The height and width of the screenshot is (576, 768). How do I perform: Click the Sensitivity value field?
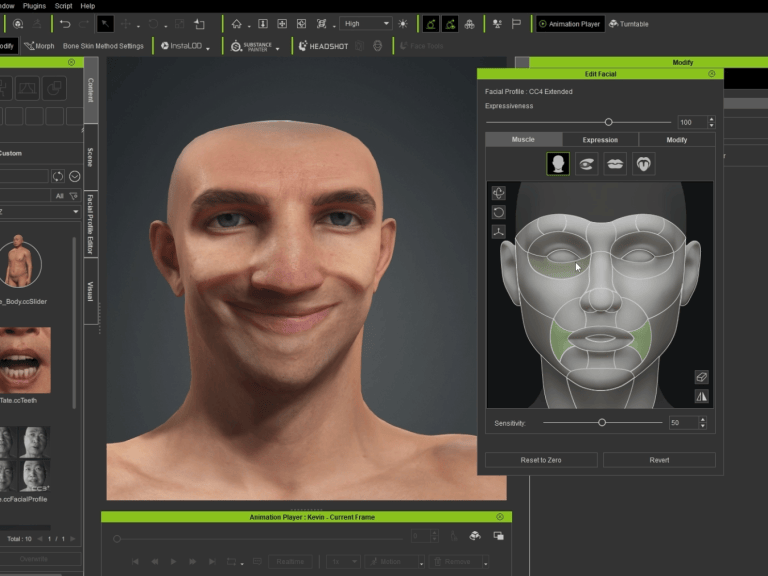pos(684,423)
